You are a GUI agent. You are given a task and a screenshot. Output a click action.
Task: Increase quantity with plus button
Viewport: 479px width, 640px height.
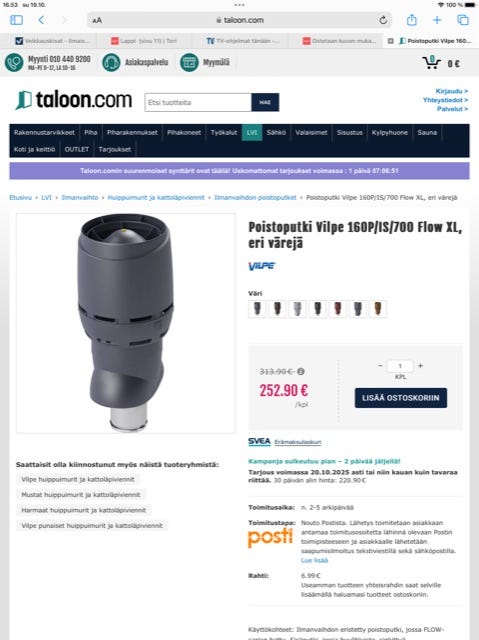[420, 366]
